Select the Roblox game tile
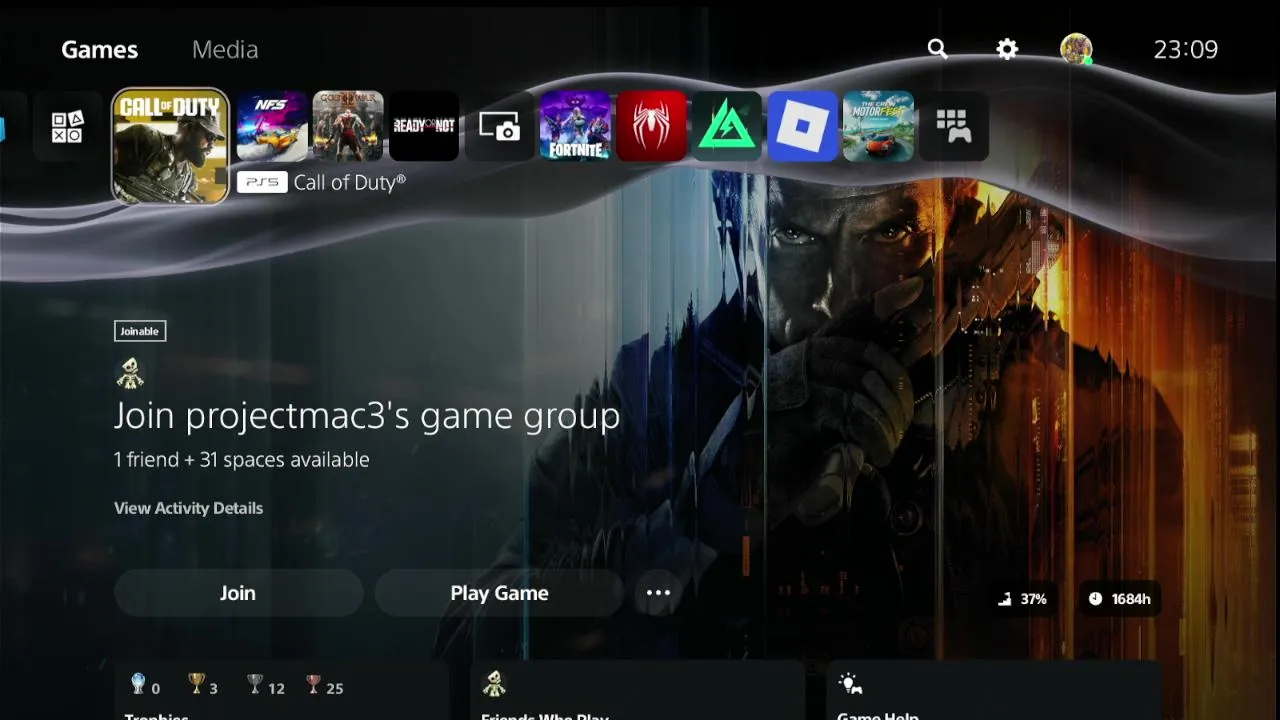 pyautogui.click(x=803, y=126)
